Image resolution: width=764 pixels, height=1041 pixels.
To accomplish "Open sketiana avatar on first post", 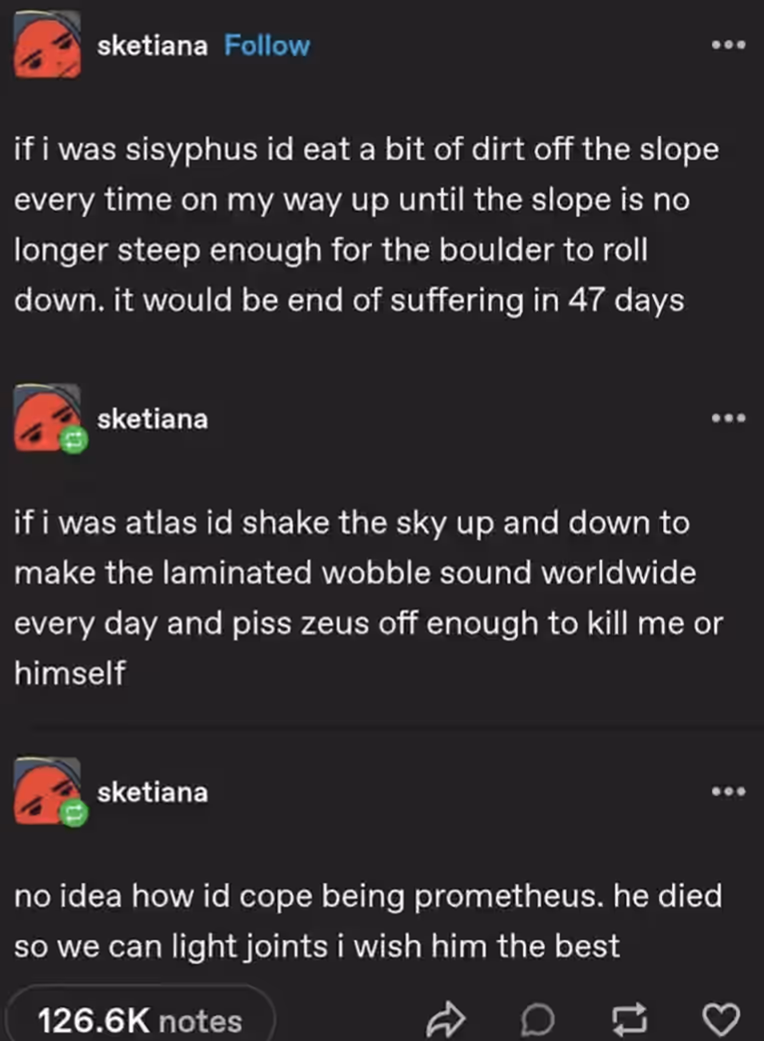I will click(x=47, y=44).
